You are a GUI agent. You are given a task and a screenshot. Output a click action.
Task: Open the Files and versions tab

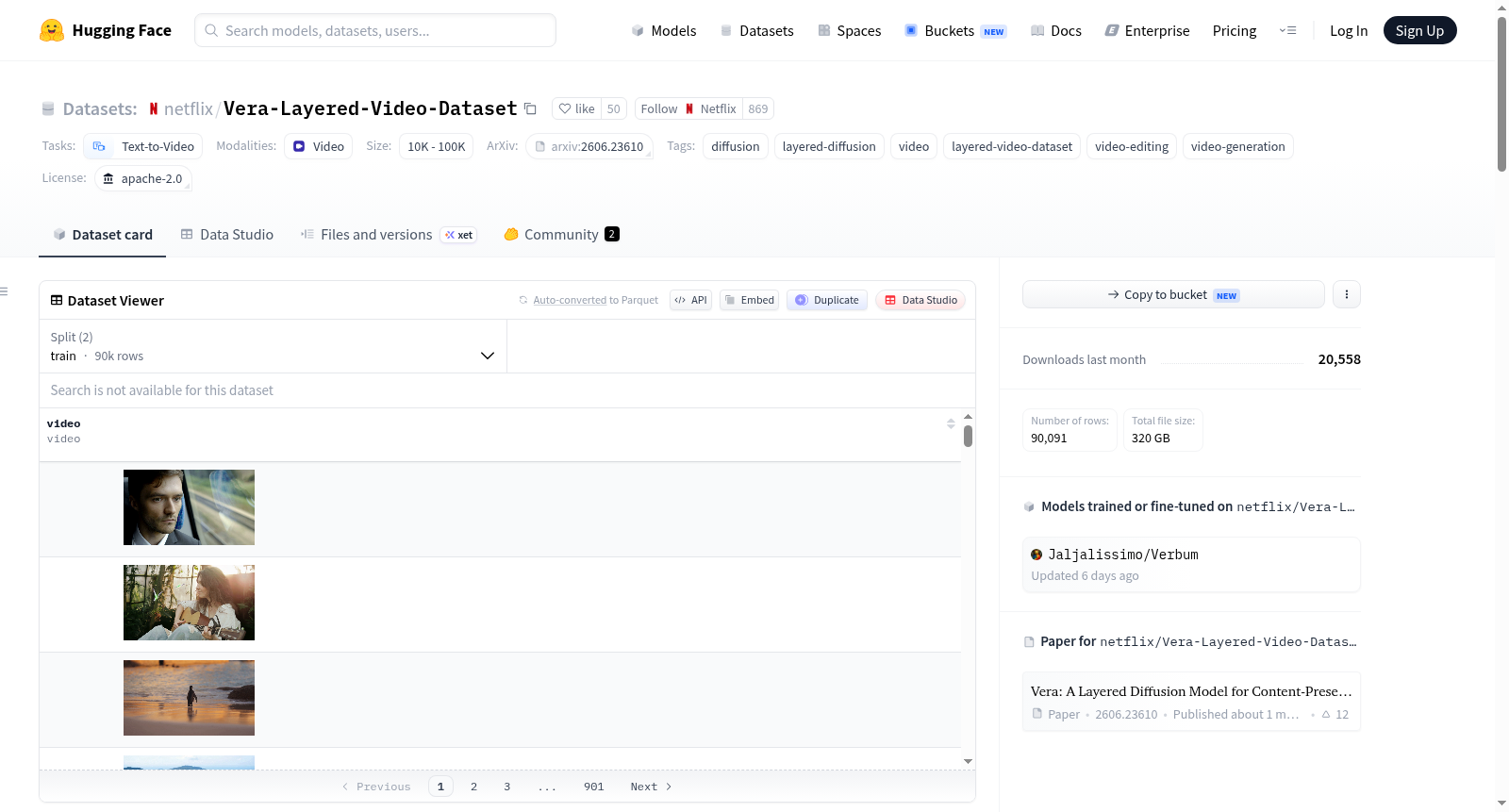[389, 235]
